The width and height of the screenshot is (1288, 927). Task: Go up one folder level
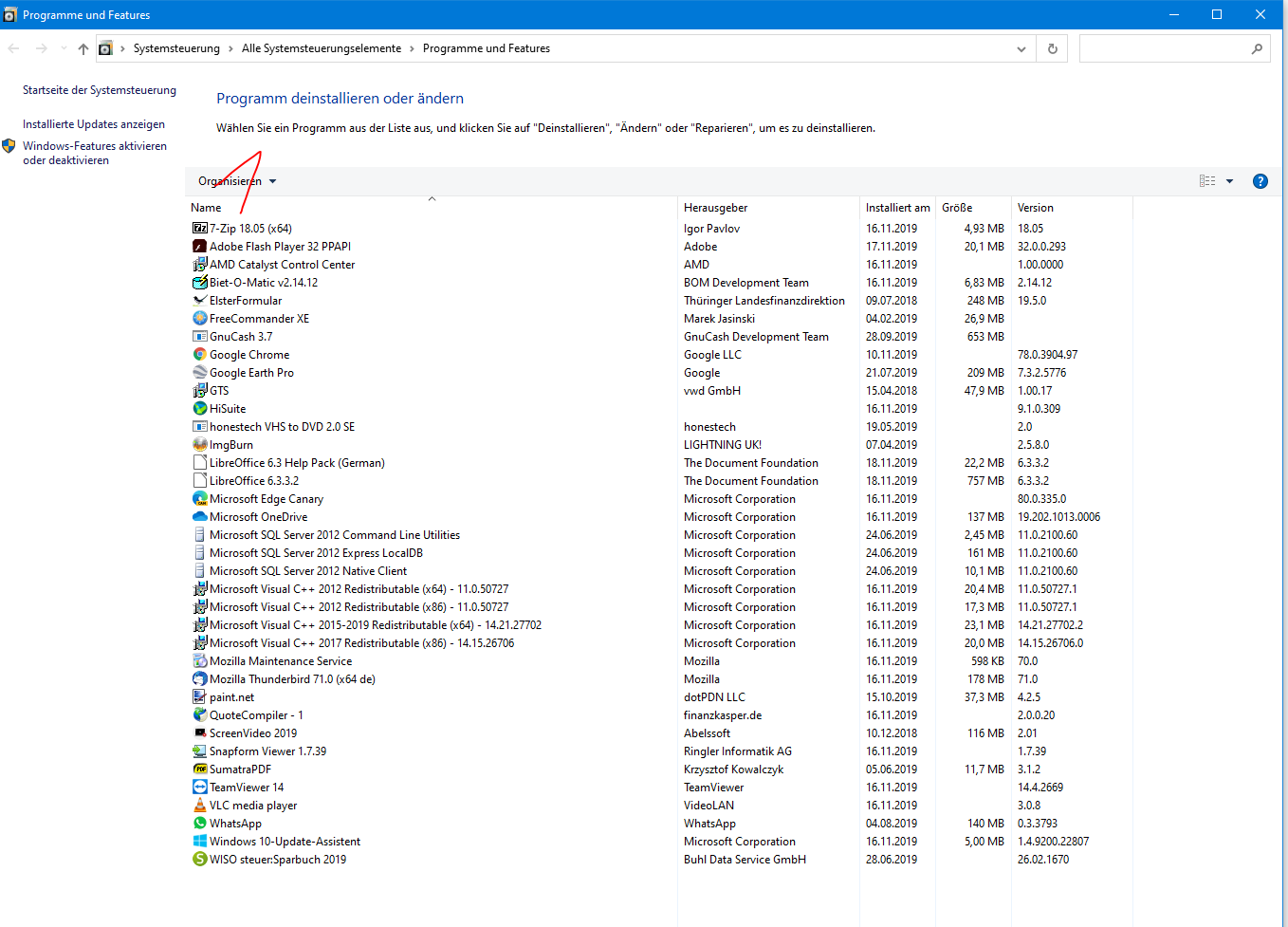pyautogui.click(x=83, y=48)
